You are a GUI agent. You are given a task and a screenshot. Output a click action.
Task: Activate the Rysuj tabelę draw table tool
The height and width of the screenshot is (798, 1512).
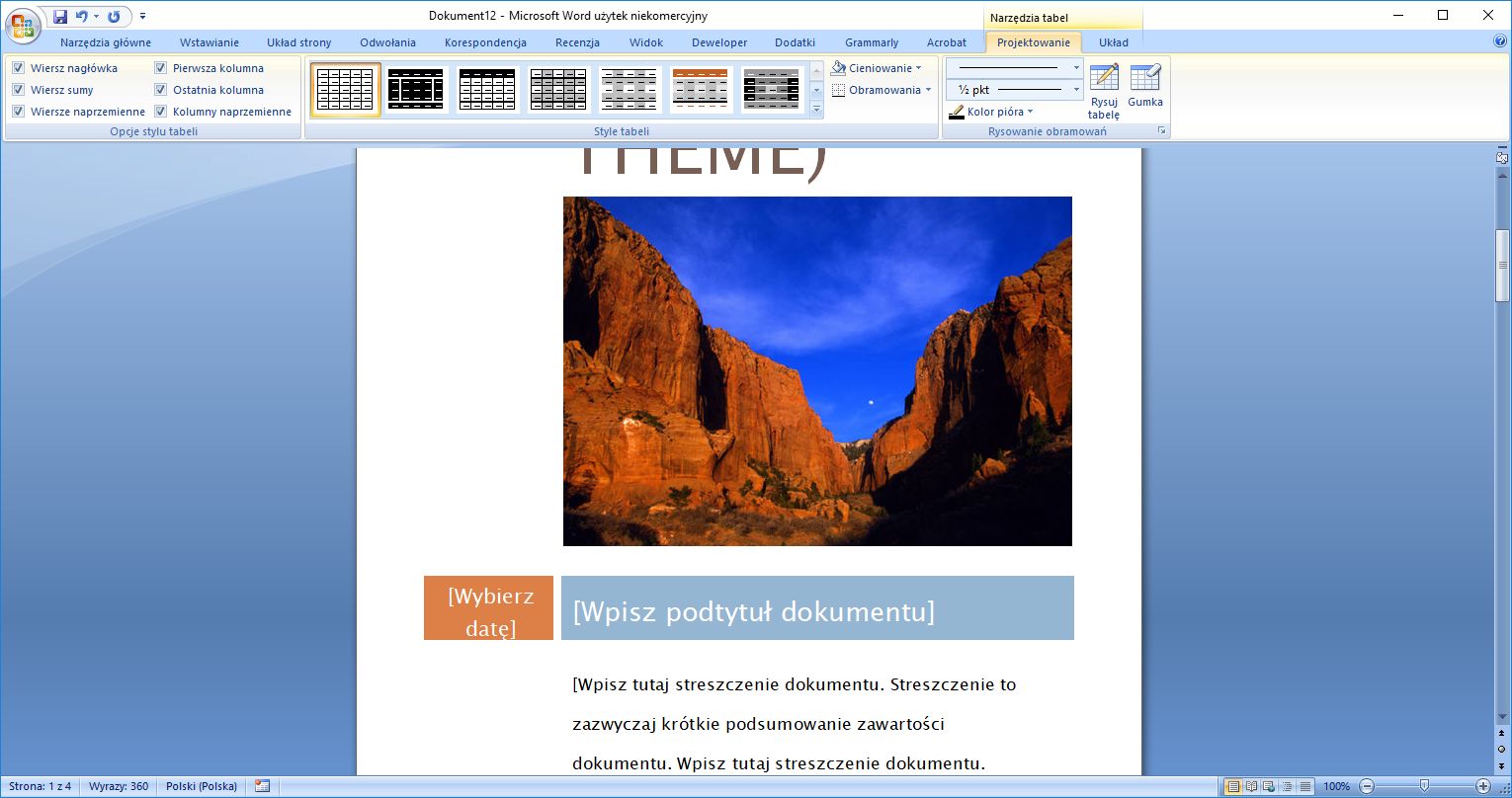tap(1104, 93)
